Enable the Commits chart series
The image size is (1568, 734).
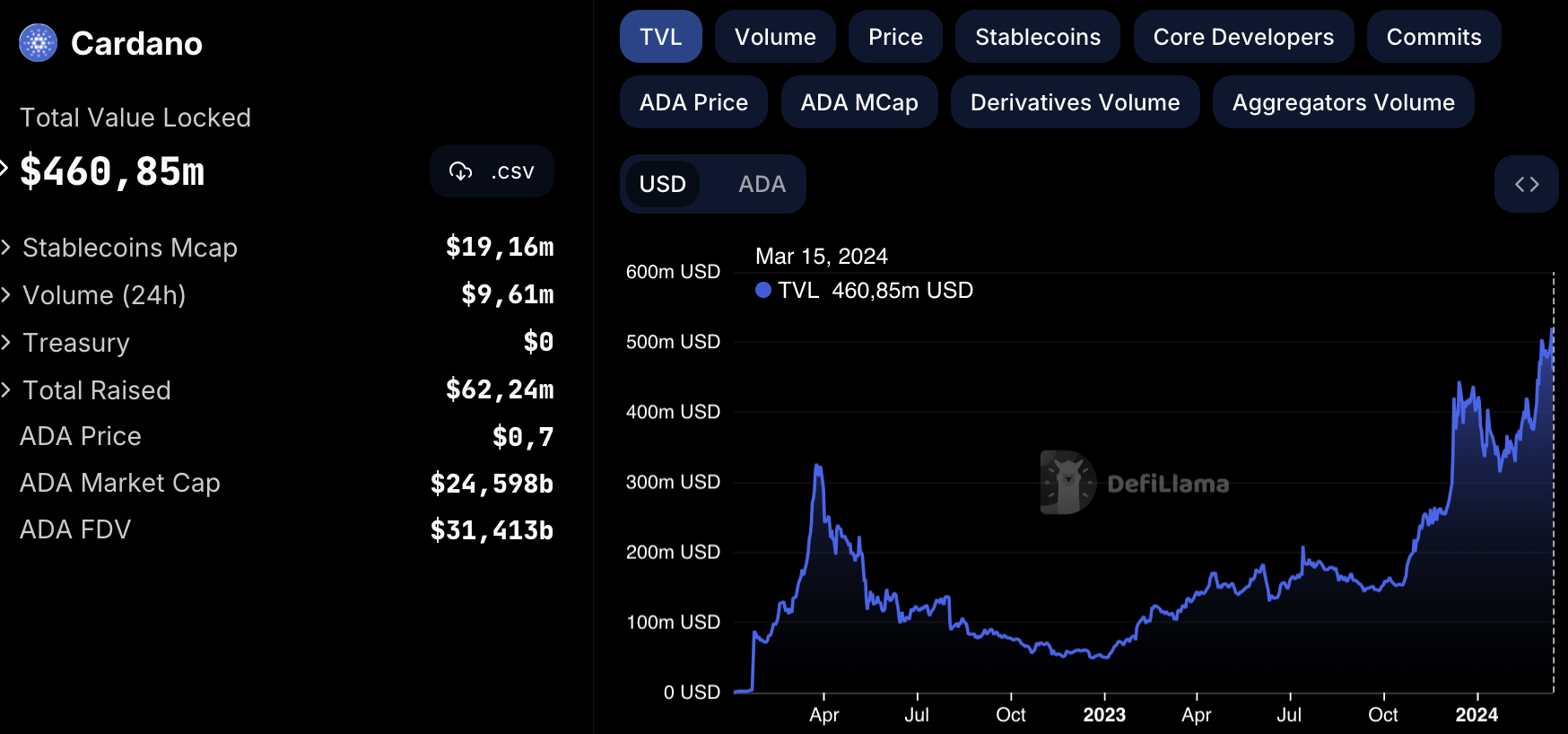point(1433,37)
